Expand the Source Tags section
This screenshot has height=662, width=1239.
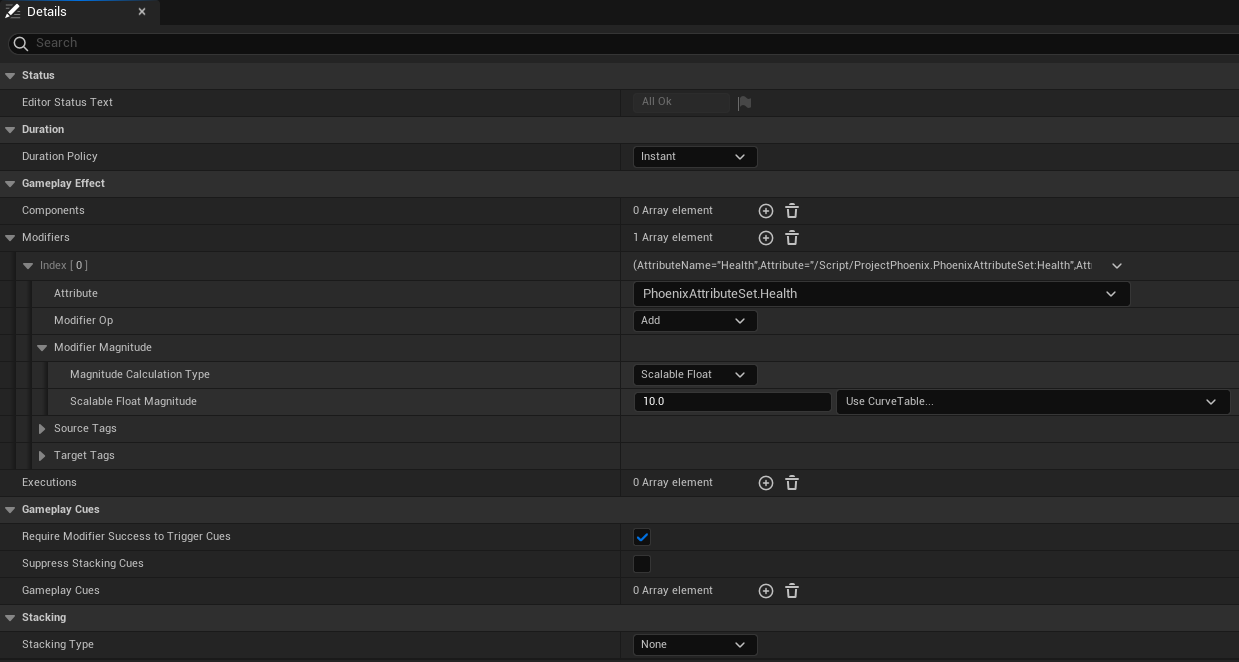click(x=42, y=429)
